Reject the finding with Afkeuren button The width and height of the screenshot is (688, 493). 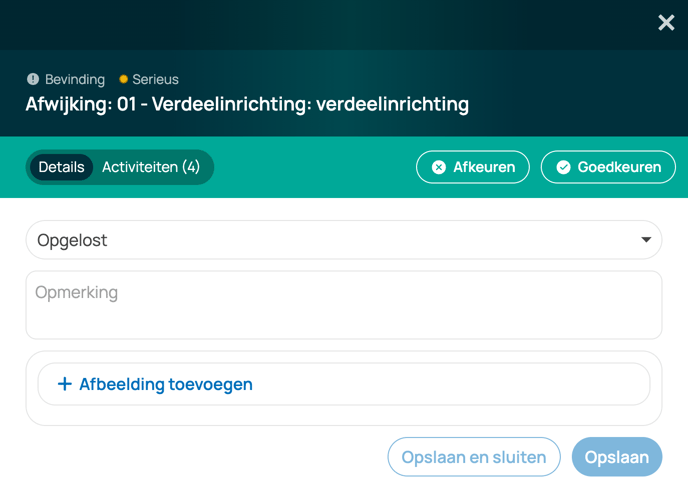coord(473,167)
